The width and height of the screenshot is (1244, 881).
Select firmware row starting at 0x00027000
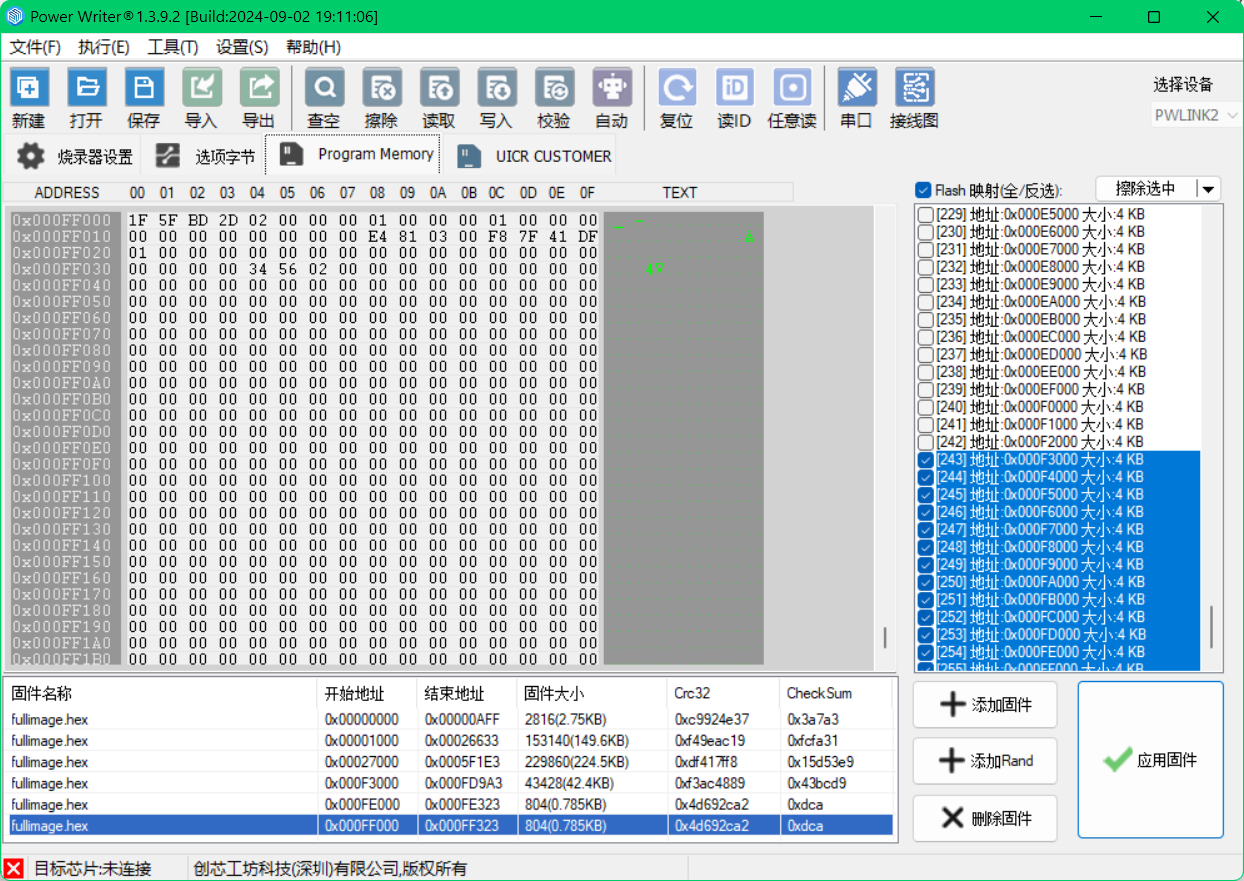click(200, 762)
